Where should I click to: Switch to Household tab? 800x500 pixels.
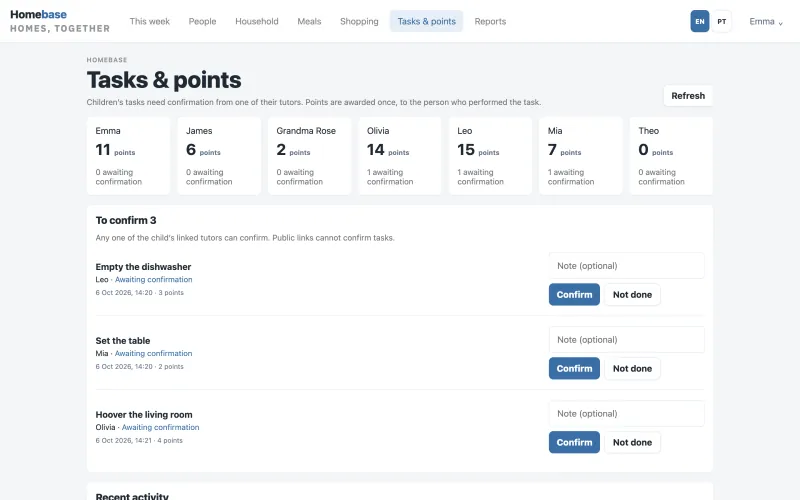pyautogui.click(x=257, y=21)
